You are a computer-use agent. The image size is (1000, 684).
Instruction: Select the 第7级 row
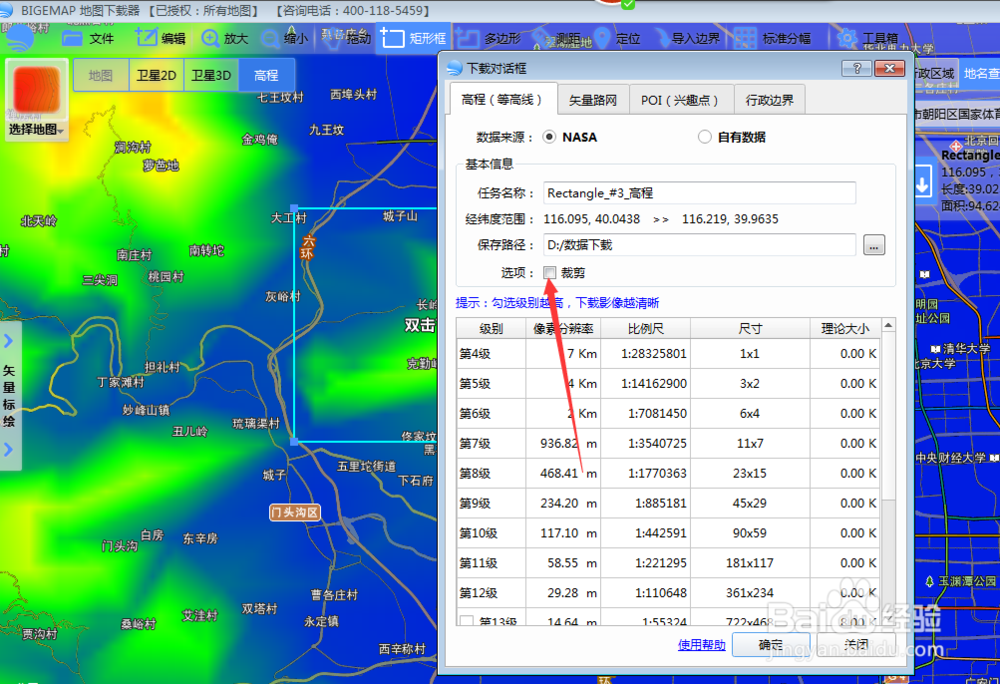(x=668, y=444)
